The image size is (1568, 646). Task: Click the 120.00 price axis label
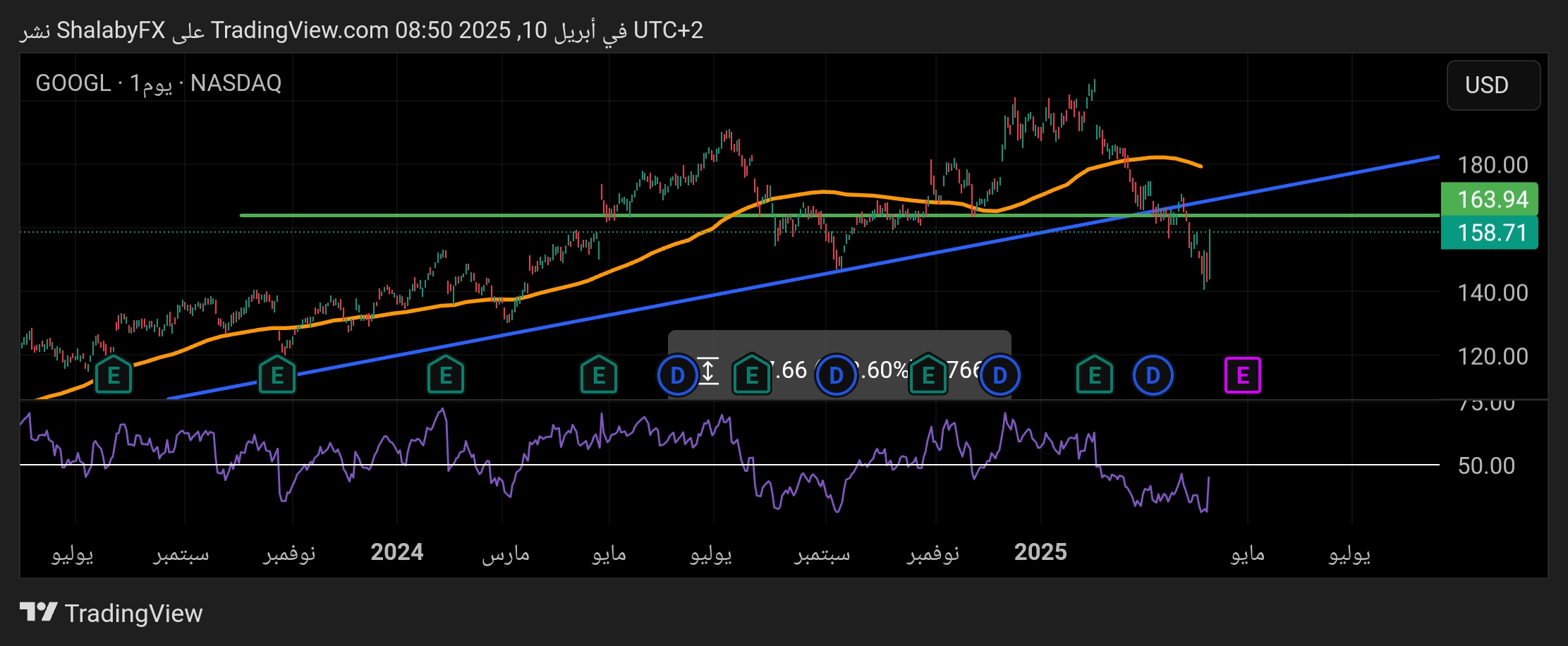pyautogui.click(x=1493, y=356)
